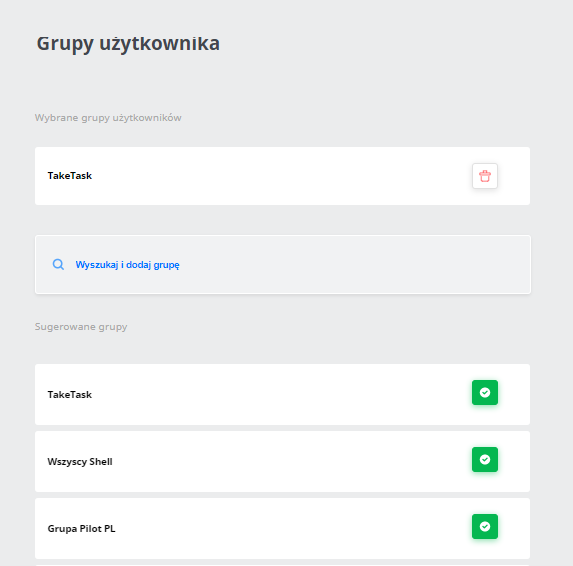Click the Wybrane grupy użytkowników label
The image size is (573, 566).
coord(108,118)
